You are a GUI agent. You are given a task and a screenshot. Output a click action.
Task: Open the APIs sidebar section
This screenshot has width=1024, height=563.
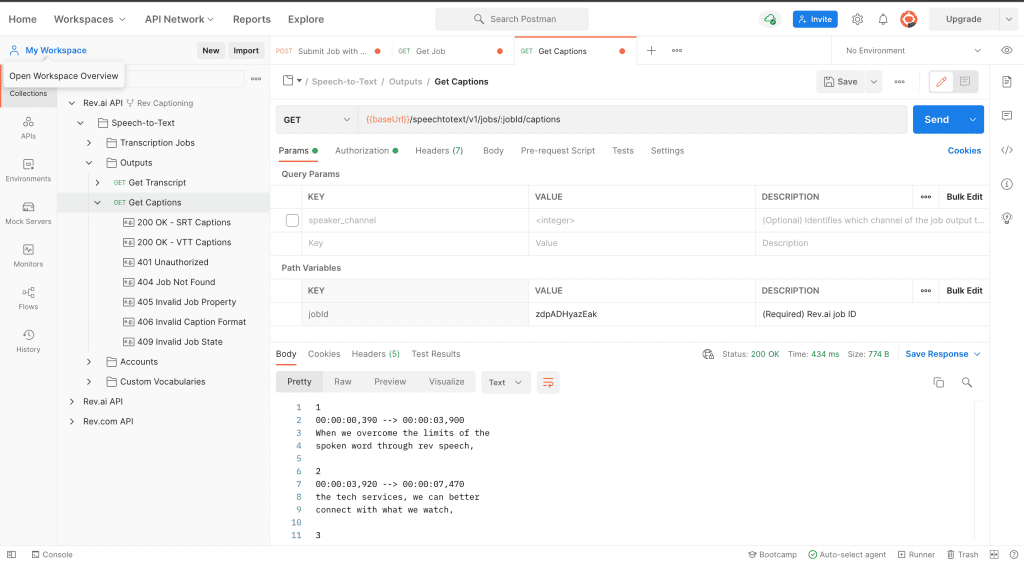click(28, 127)
